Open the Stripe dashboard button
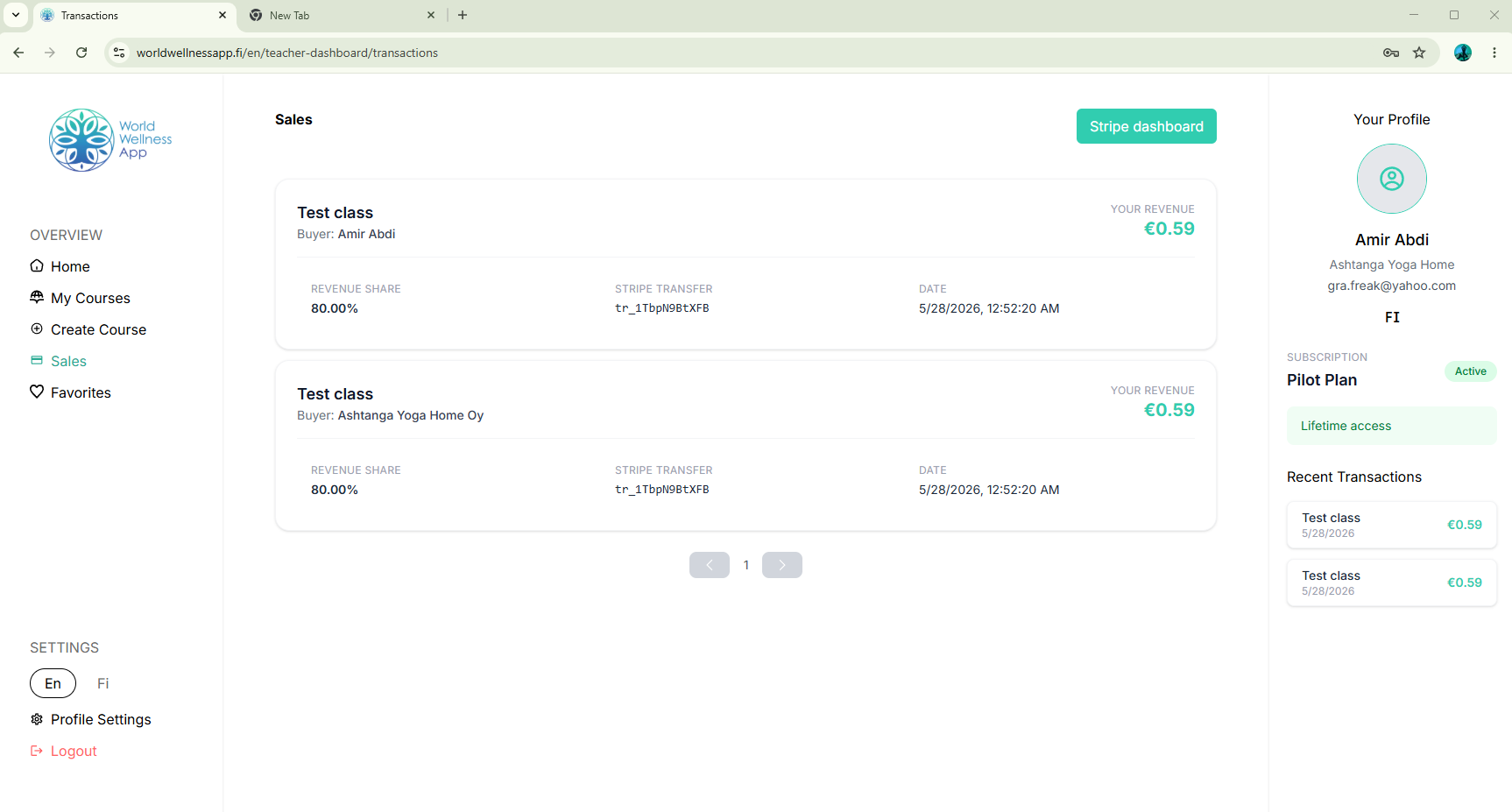Screen dimensions: 1512x812 [1147, 126]
